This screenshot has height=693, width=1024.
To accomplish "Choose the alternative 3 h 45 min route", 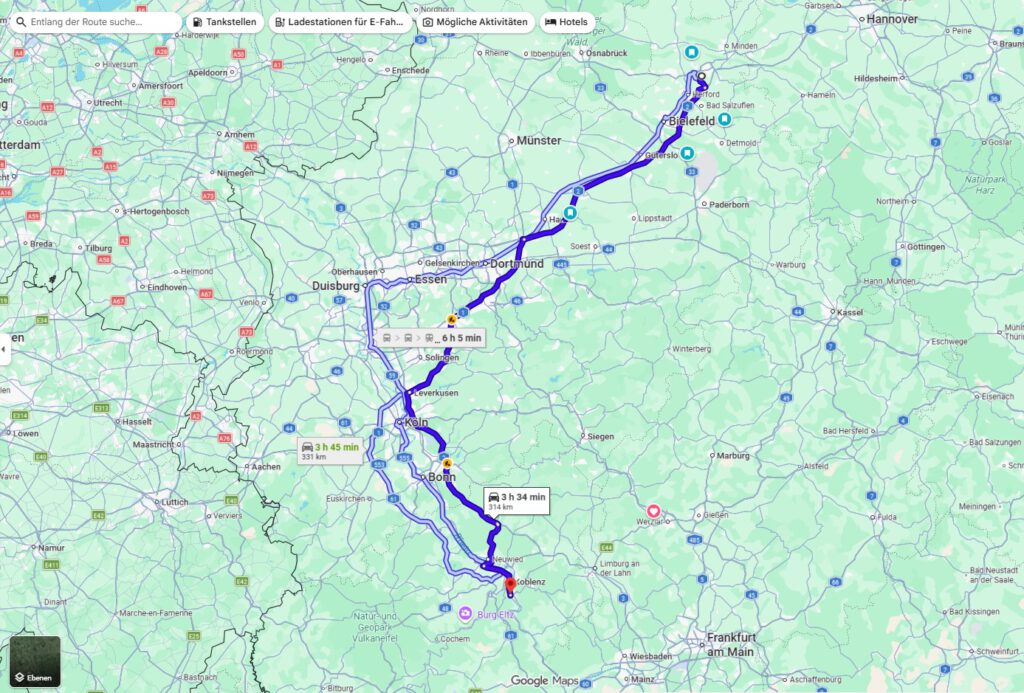I will coord(330,451).
